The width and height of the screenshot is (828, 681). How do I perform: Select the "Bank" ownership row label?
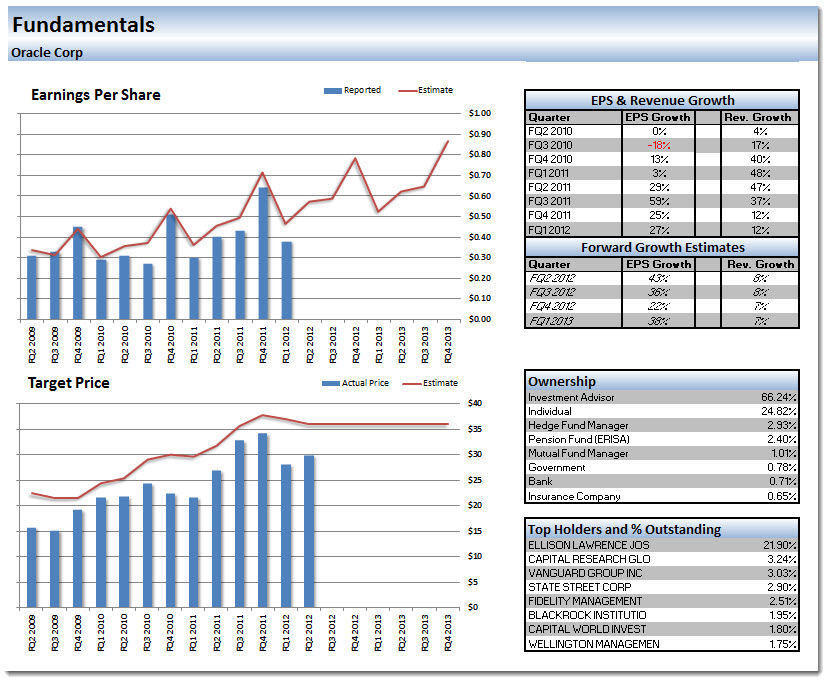click(x=540, y=481)
